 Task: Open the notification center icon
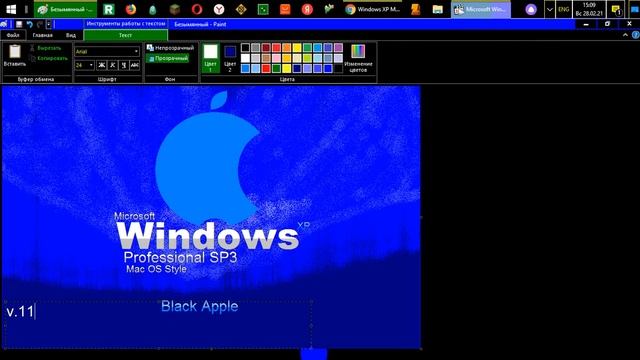(616, 9)
